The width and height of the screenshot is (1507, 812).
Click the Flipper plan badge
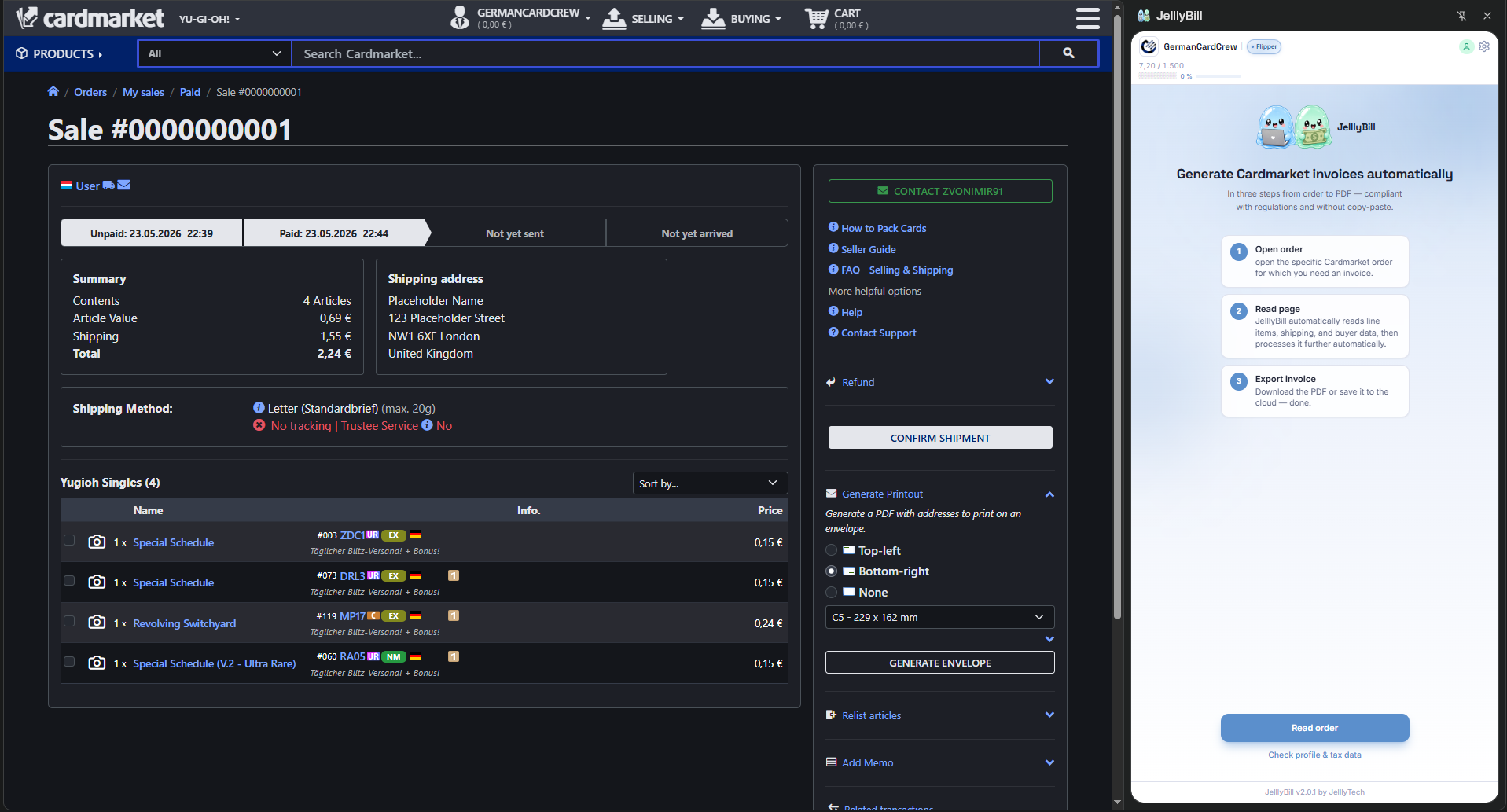tap(1264, 46)
